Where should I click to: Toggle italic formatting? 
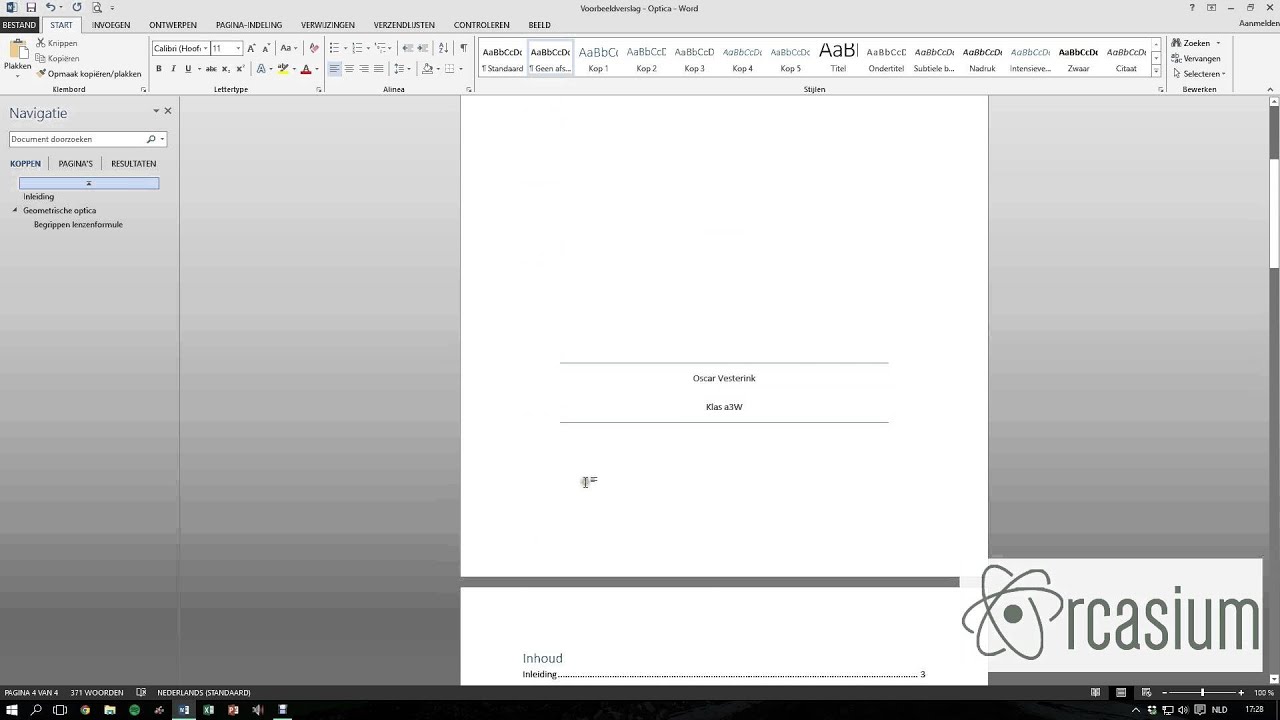tap(173, 69)
